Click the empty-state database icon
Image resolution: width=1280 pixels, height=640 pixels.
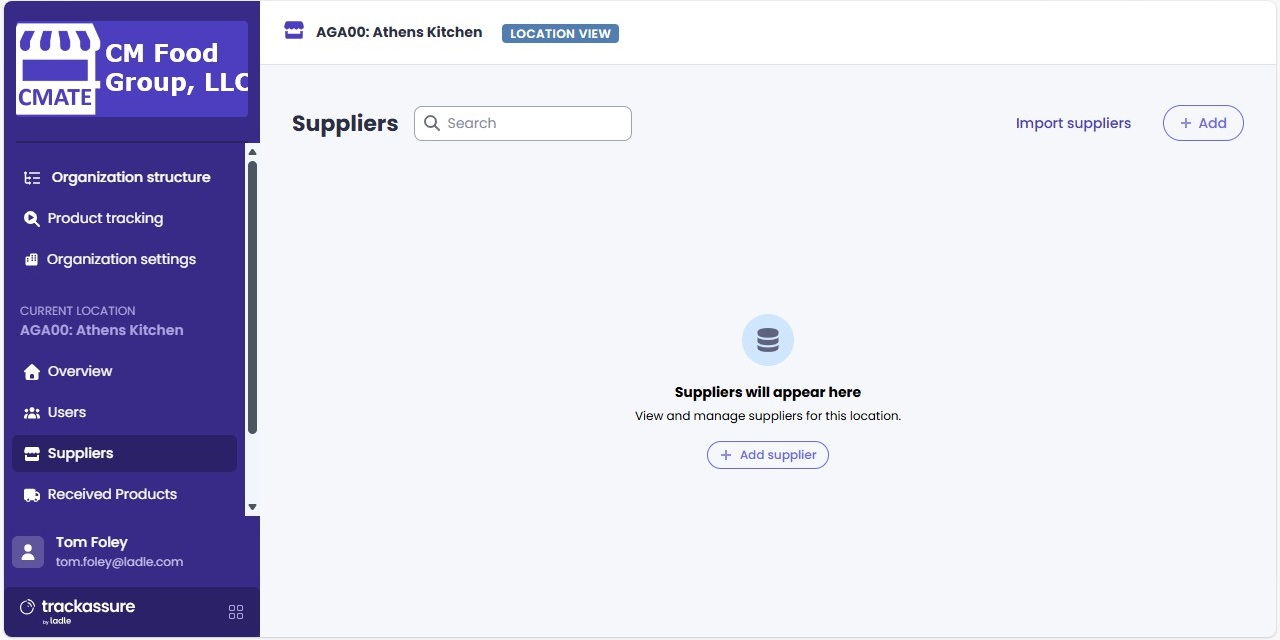[768, 340]
